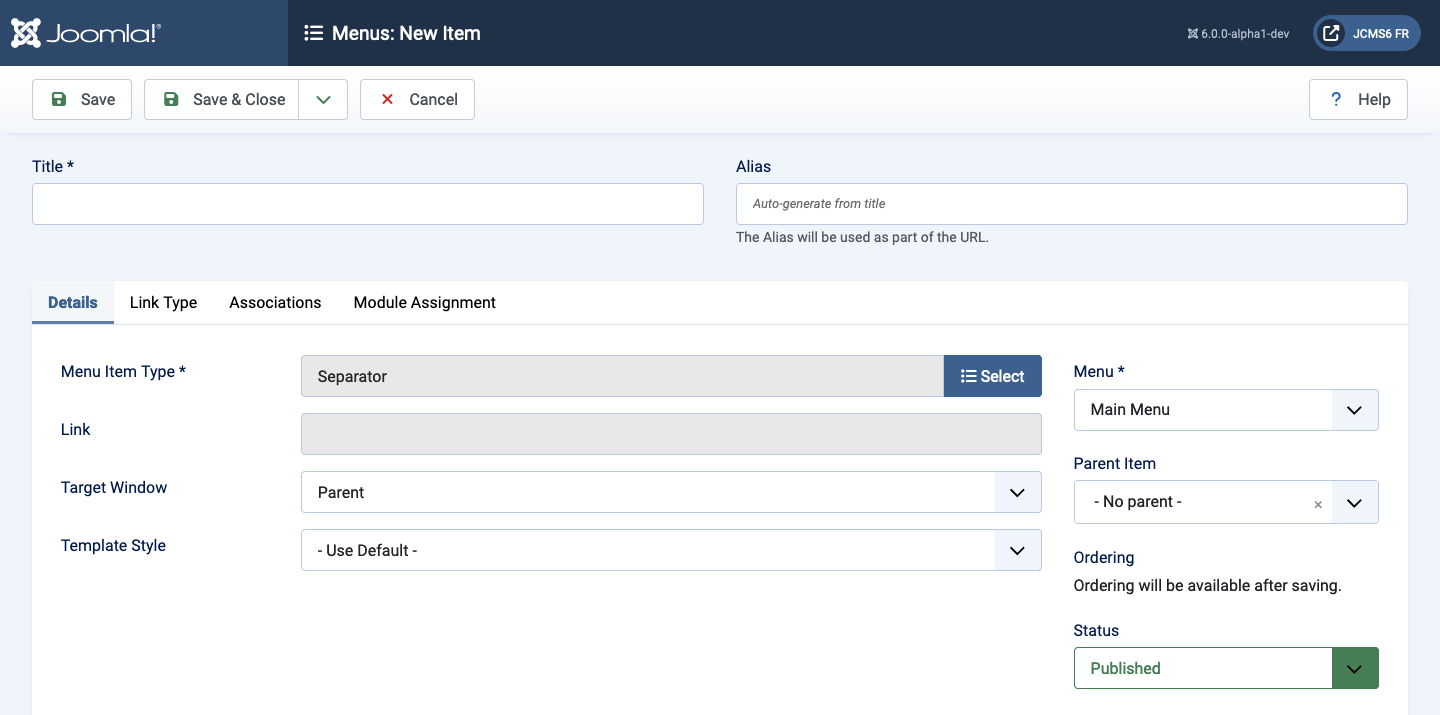This screenshot has width=1440, height=715.
Task: Open the Associations tab
Action: pos(275,302)
